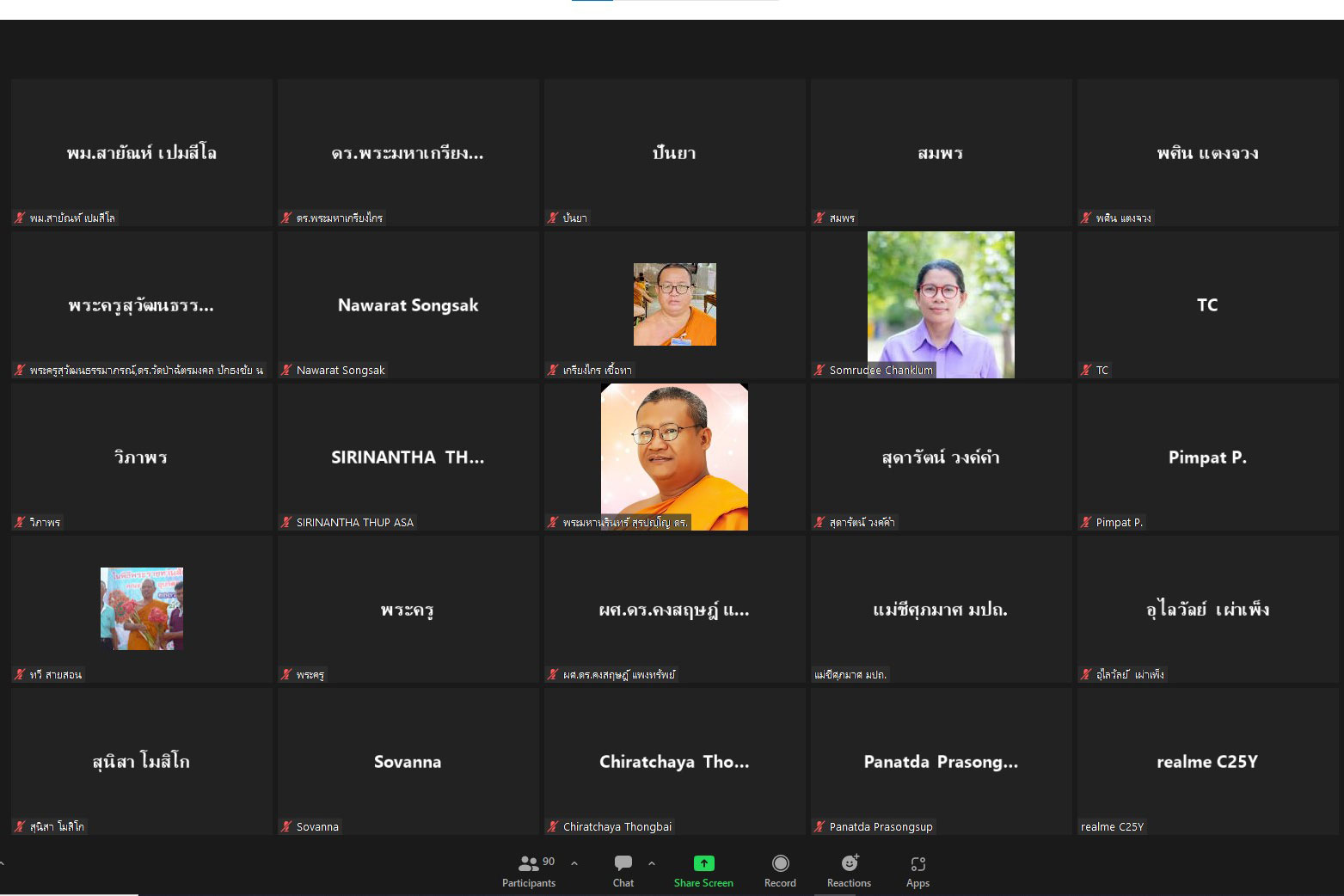Screen dimensions: 1344x896
Task: Open the Apps icon in toolbar
Action: 917,863
